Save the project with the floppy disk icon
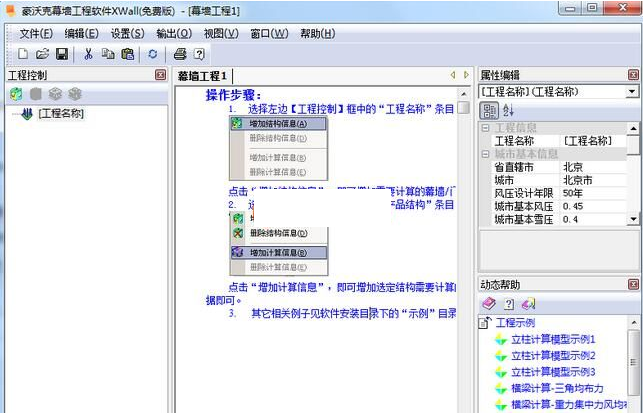The width and height of the screenshot is (644, 414). pos(61,54)
